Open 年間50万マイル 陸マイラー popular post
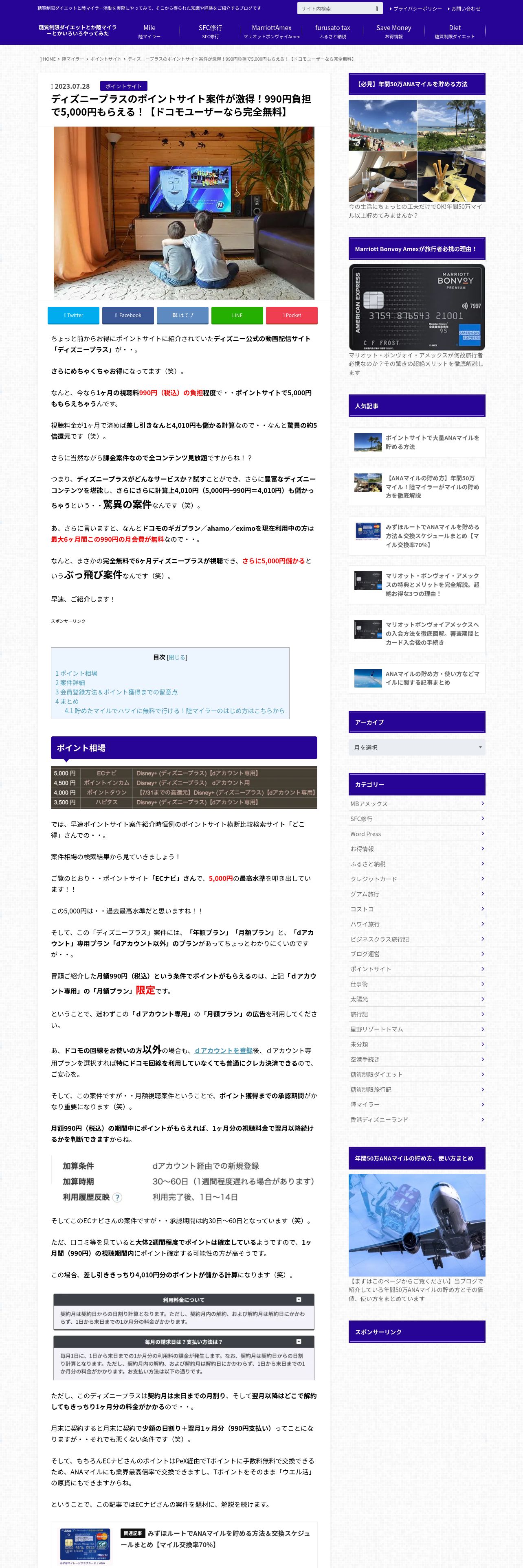This screenshot has height=1568, width=523. (416, 486)
